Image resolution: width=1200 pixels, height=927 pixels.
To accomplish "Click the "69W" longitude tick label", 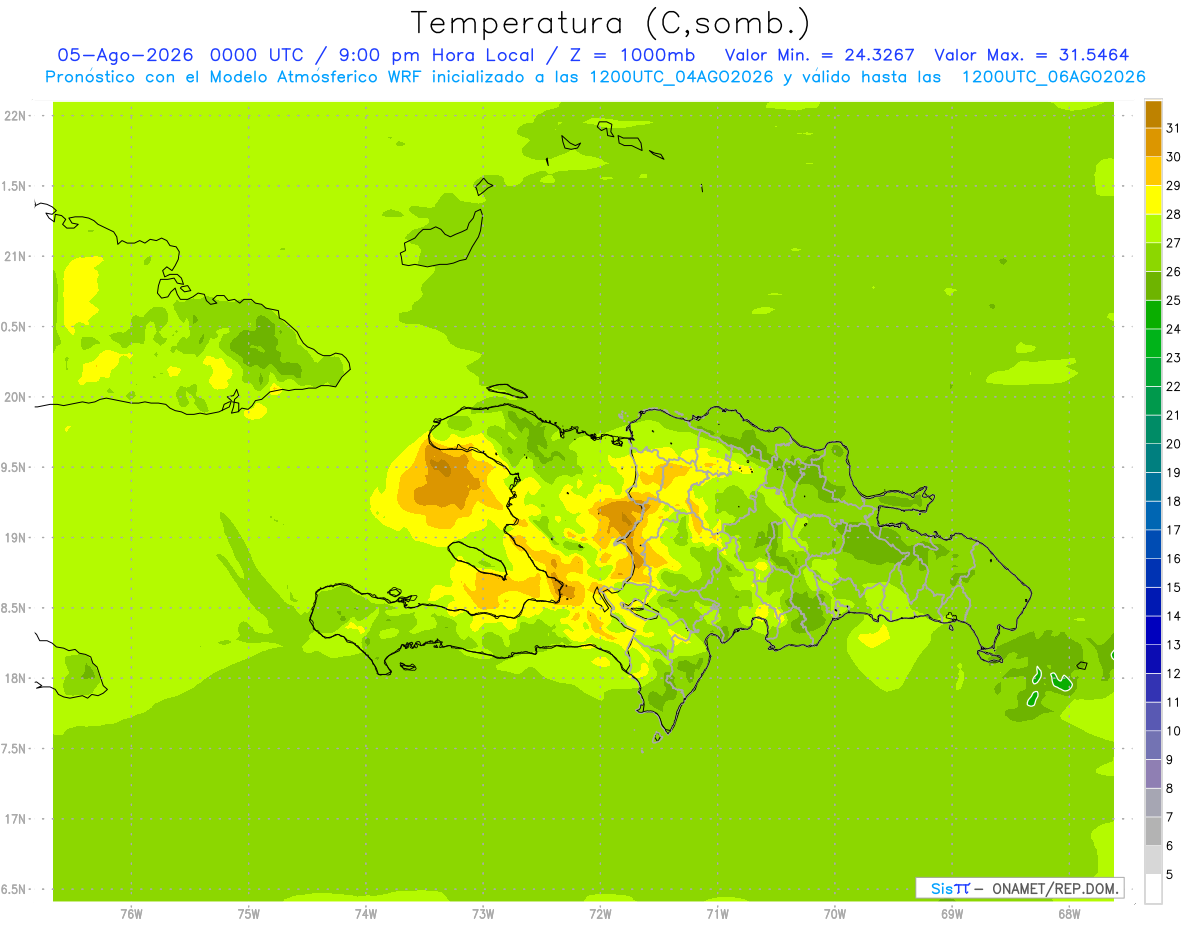I will (951, 914).
